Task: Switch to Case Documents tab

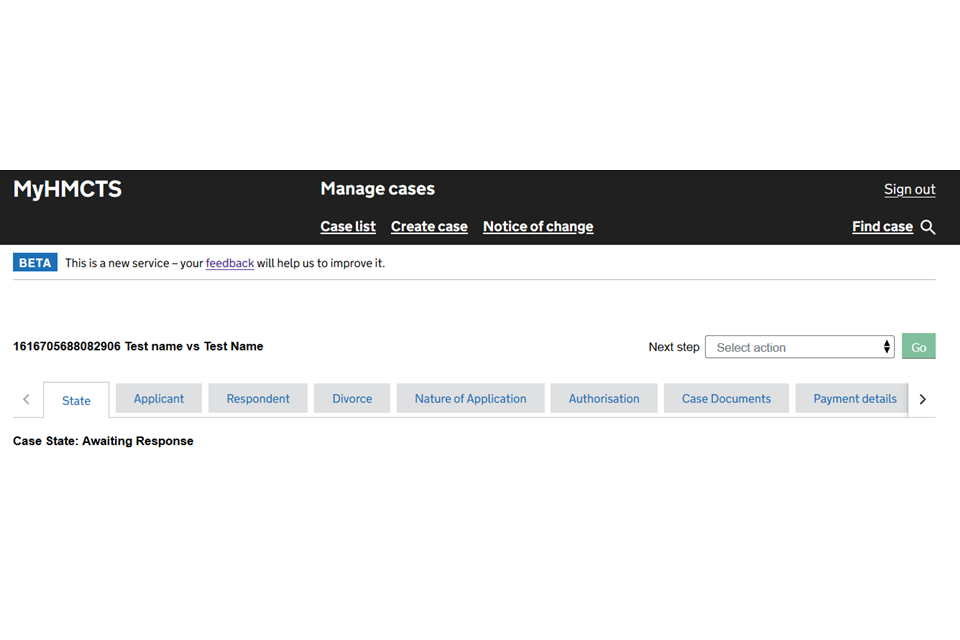Action: pos(726,398)
